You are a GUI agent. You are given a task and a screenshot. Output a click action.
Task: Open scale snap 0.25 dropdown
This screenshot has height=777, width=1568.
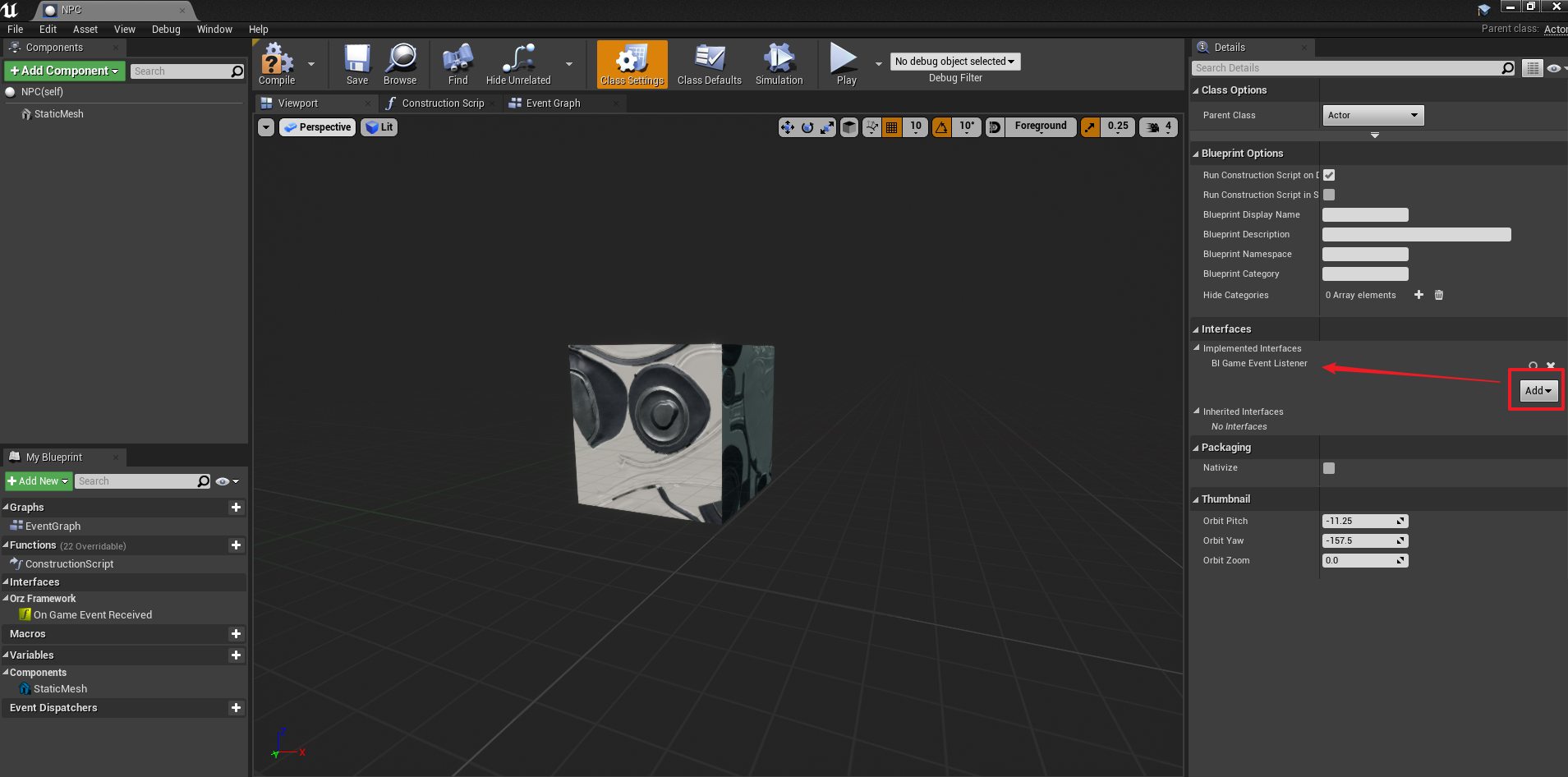[x=1118, y=127]
